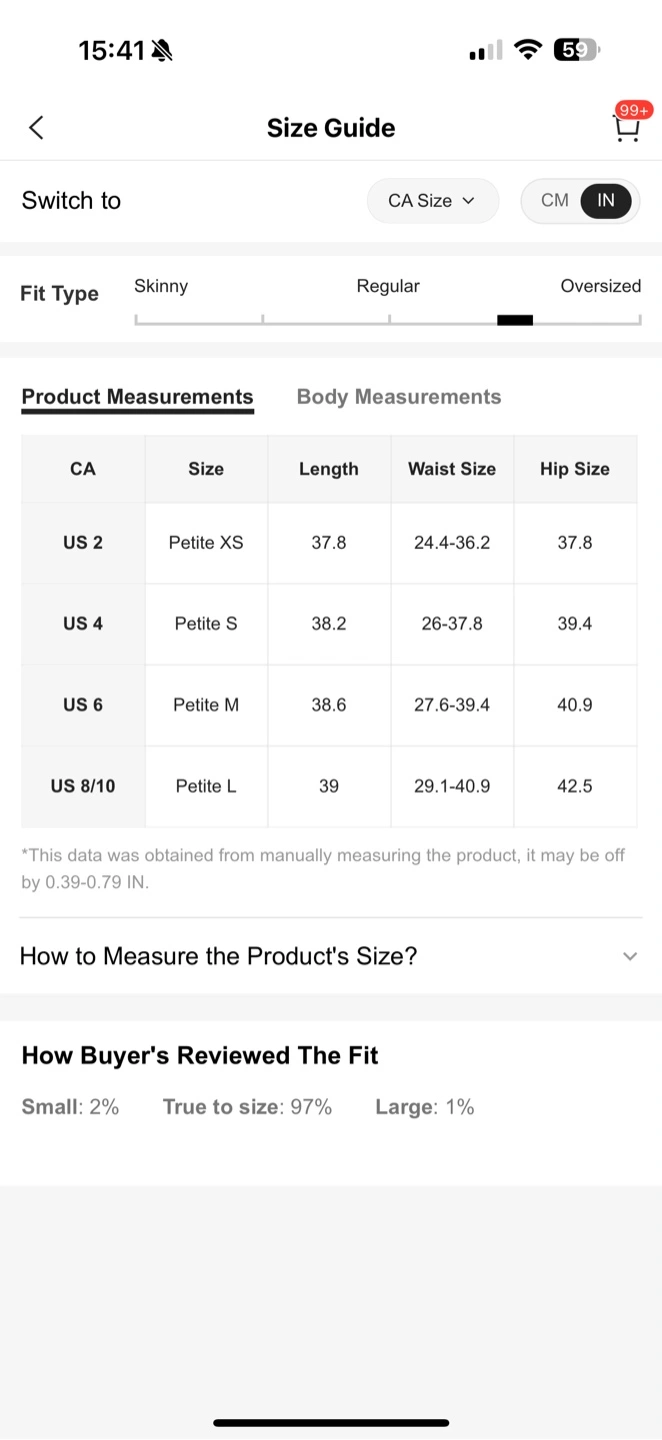Tap the Fit Type slider marker

[x=515, y=320]
